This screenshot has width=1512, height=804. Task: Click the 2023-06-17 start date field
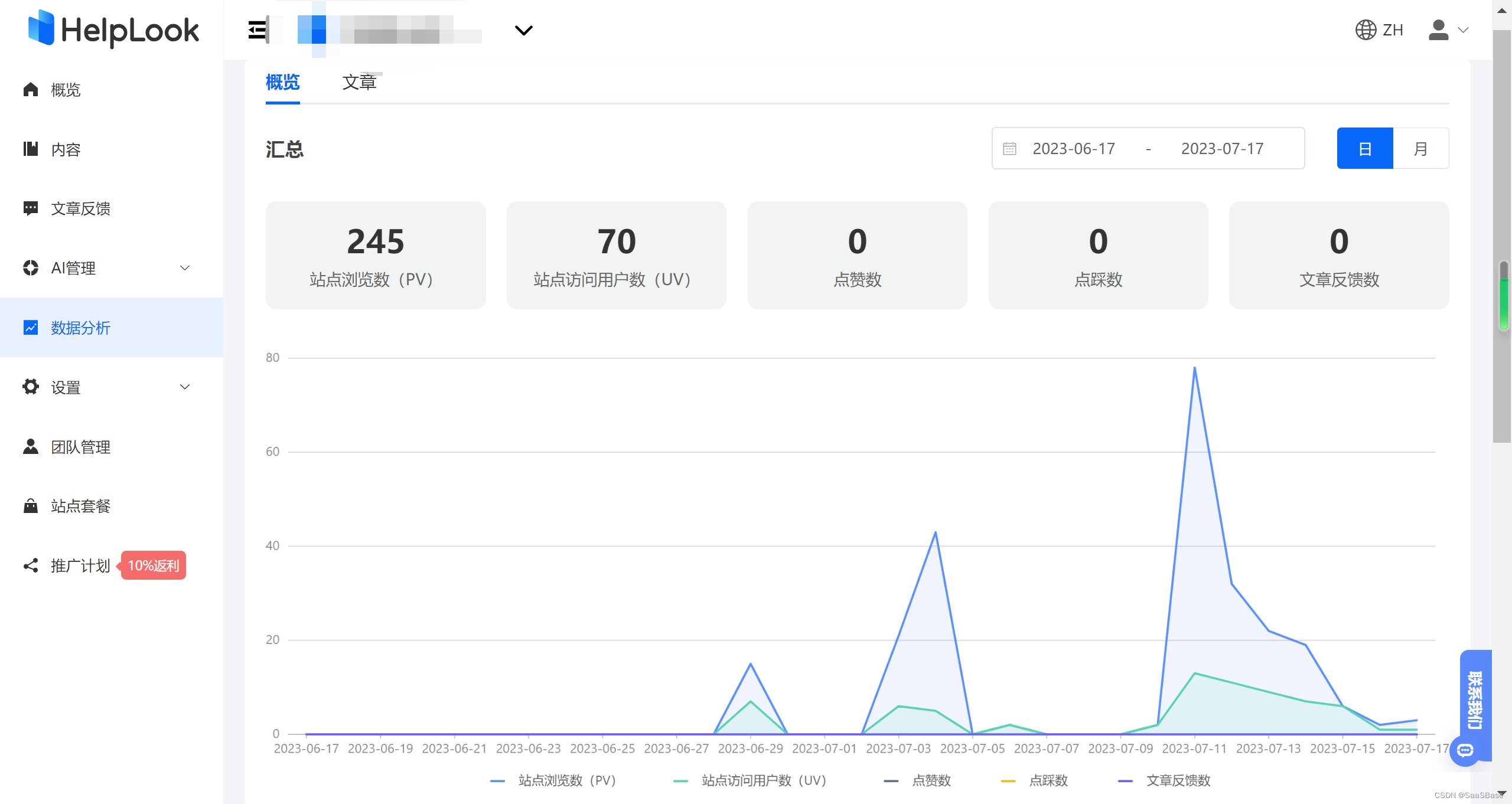coord(1073,149)
